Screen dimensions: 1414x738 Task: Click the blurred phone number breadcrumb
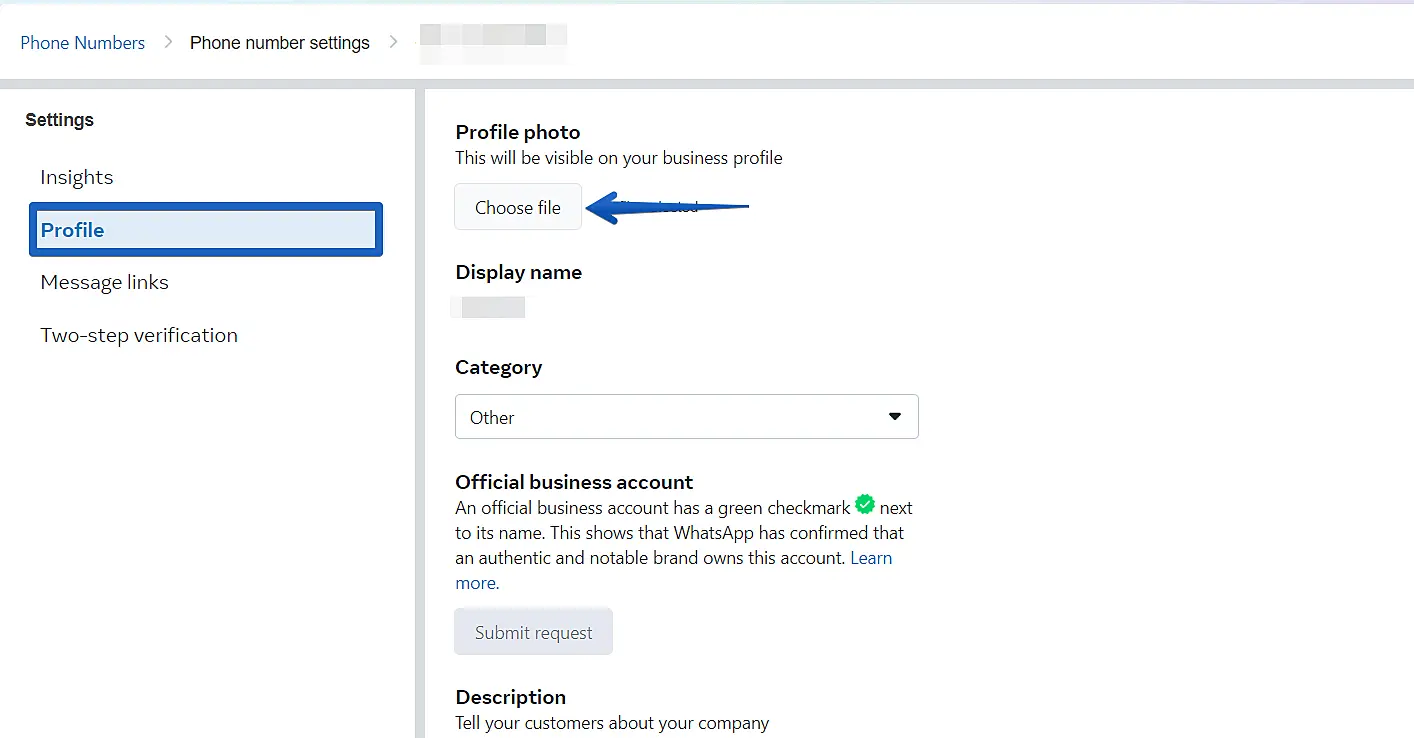492,42
